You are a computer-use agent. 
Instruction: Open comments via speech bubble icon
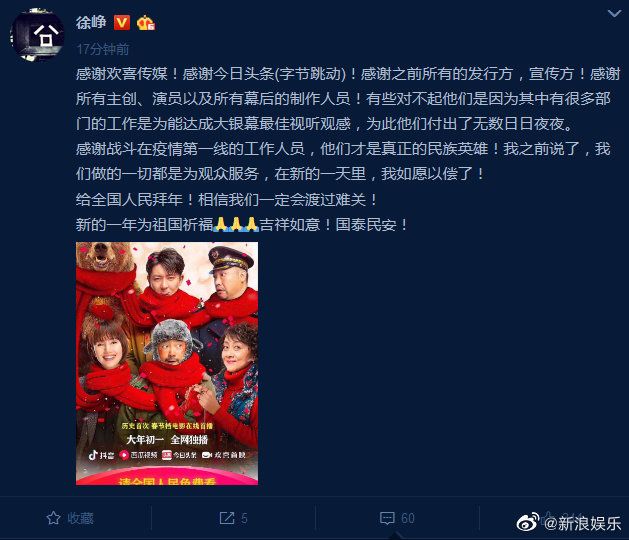tap(387, 518)
